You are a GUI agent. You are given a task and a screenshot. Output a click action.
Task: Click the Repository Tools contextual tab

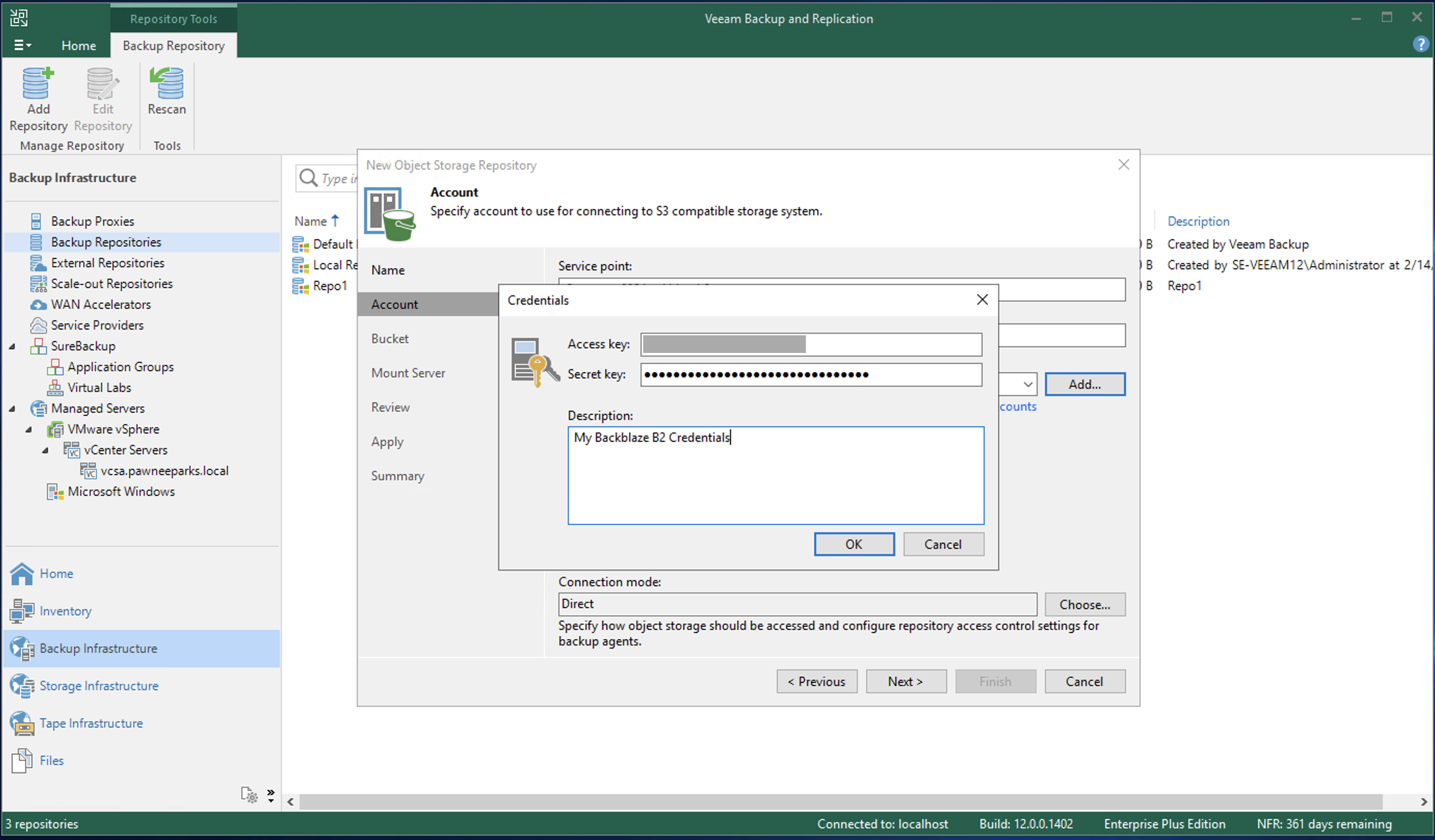(174, 18)
